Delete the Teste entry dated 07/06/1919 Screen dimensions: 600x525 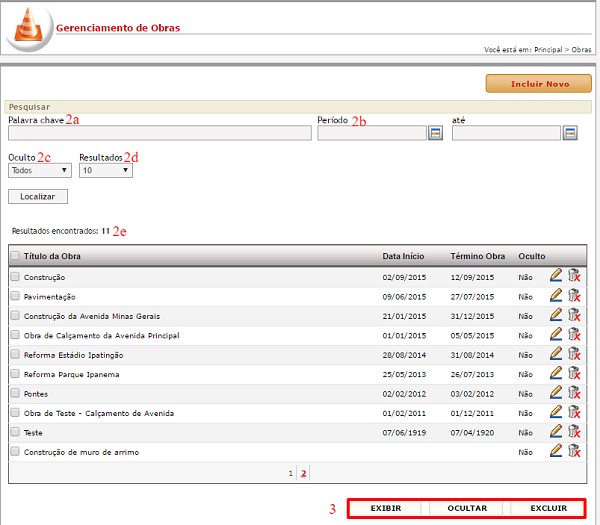coord(574,431)
